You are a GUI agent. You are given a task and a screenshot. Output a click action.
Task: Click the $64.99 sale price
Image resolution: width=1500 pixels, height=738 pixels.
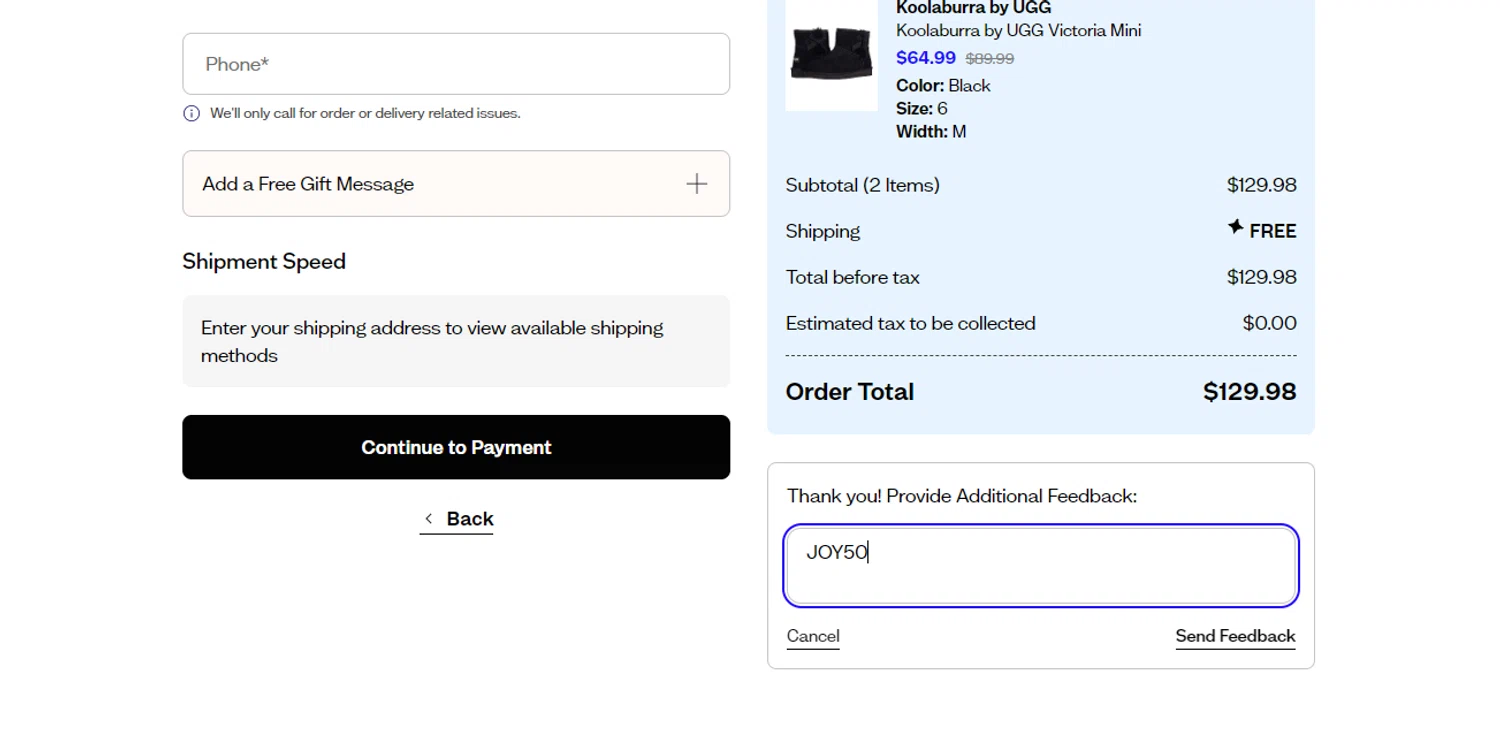click(925, 58)
